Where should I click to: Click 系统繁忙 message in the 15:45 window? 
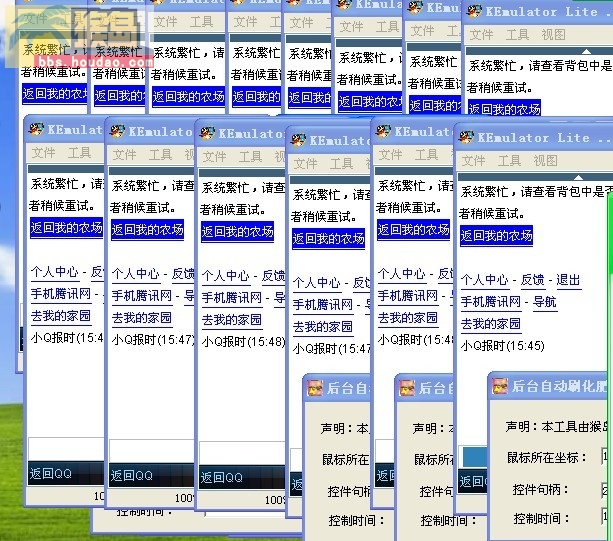[536, 192]
